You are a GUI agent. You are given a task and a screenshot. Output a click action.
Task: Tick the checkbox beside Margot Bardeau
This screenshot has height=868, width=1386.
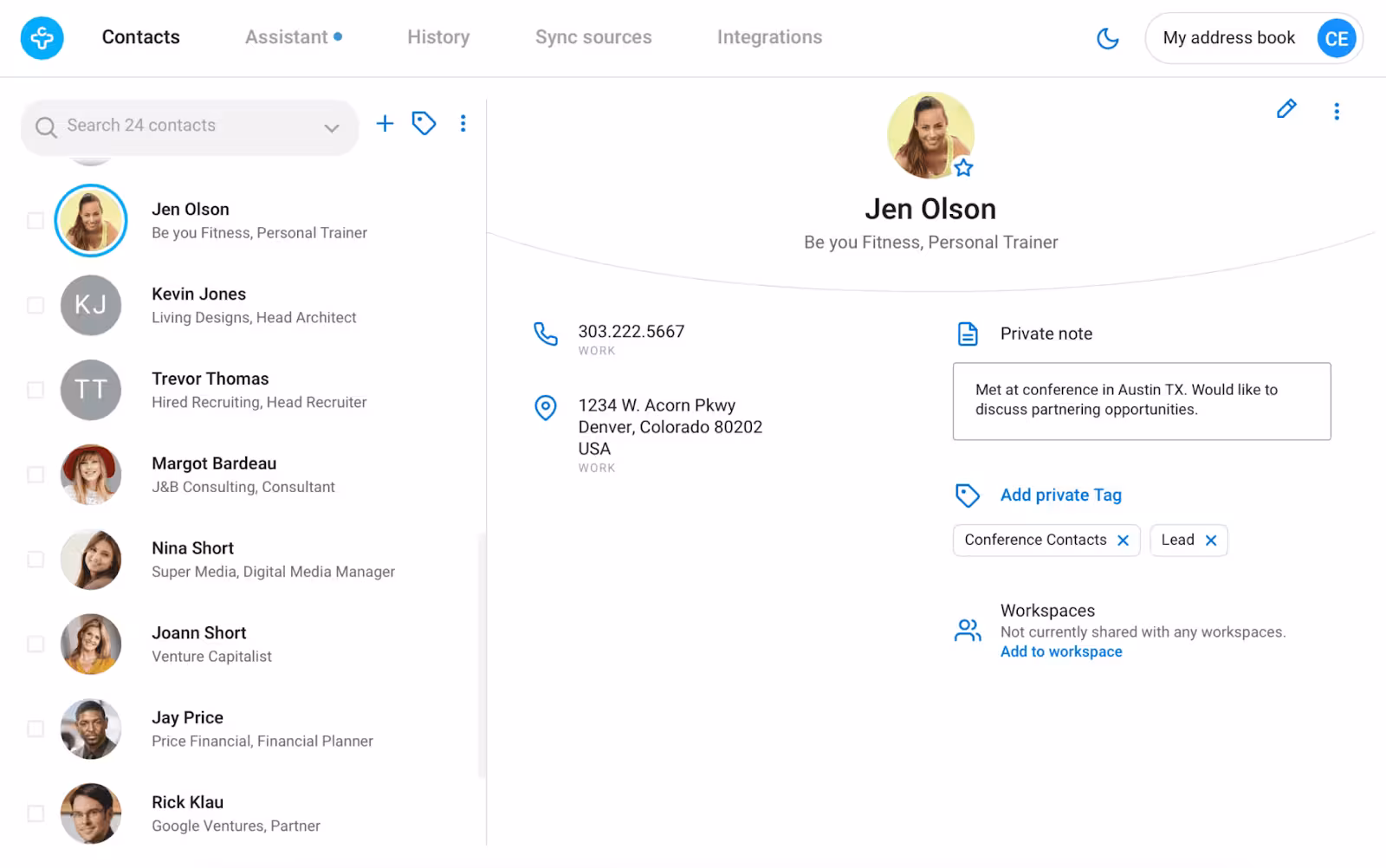[x=36, y=475]
